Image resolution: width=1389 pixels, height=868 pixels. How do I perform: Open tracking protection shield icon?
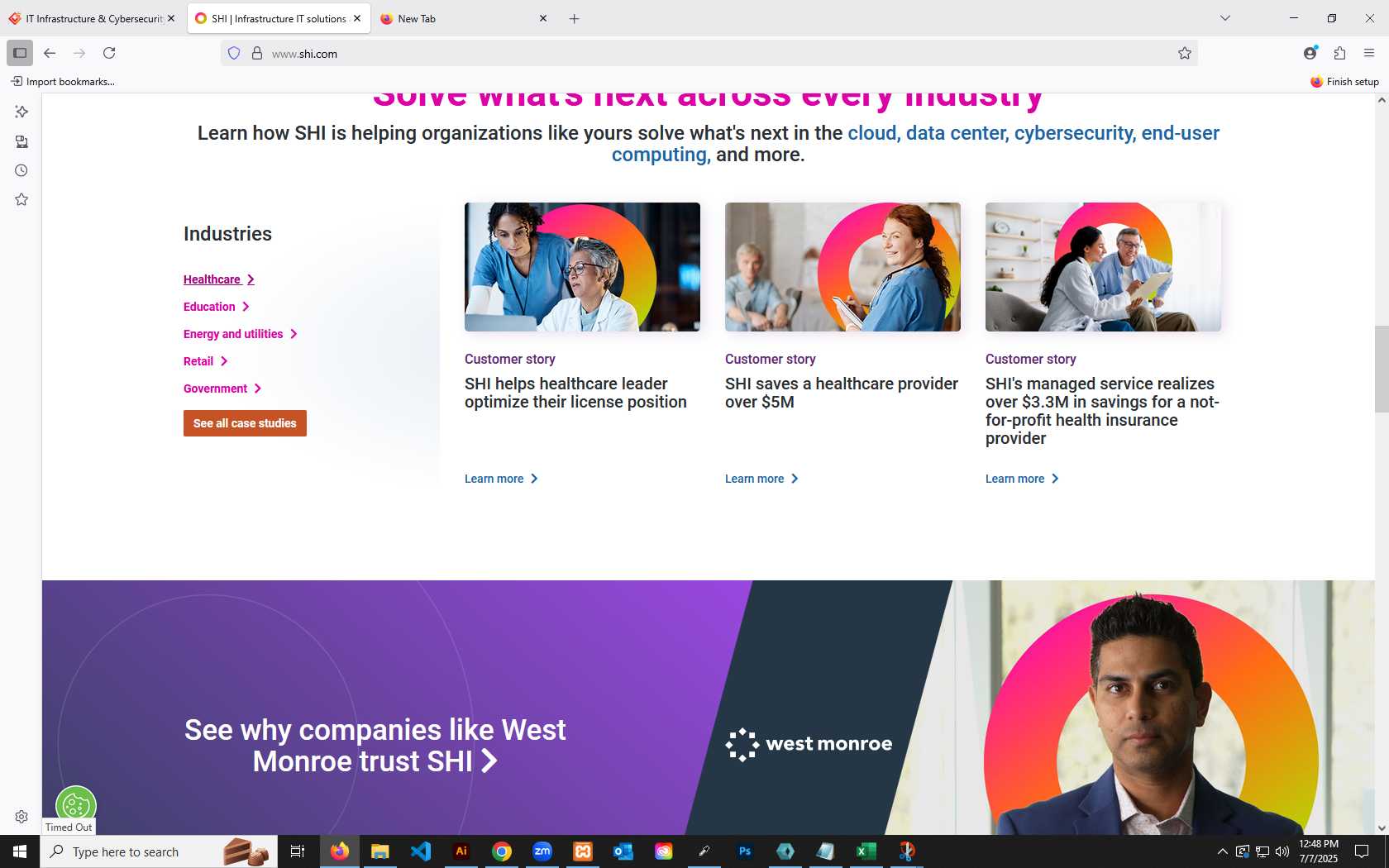234,54
